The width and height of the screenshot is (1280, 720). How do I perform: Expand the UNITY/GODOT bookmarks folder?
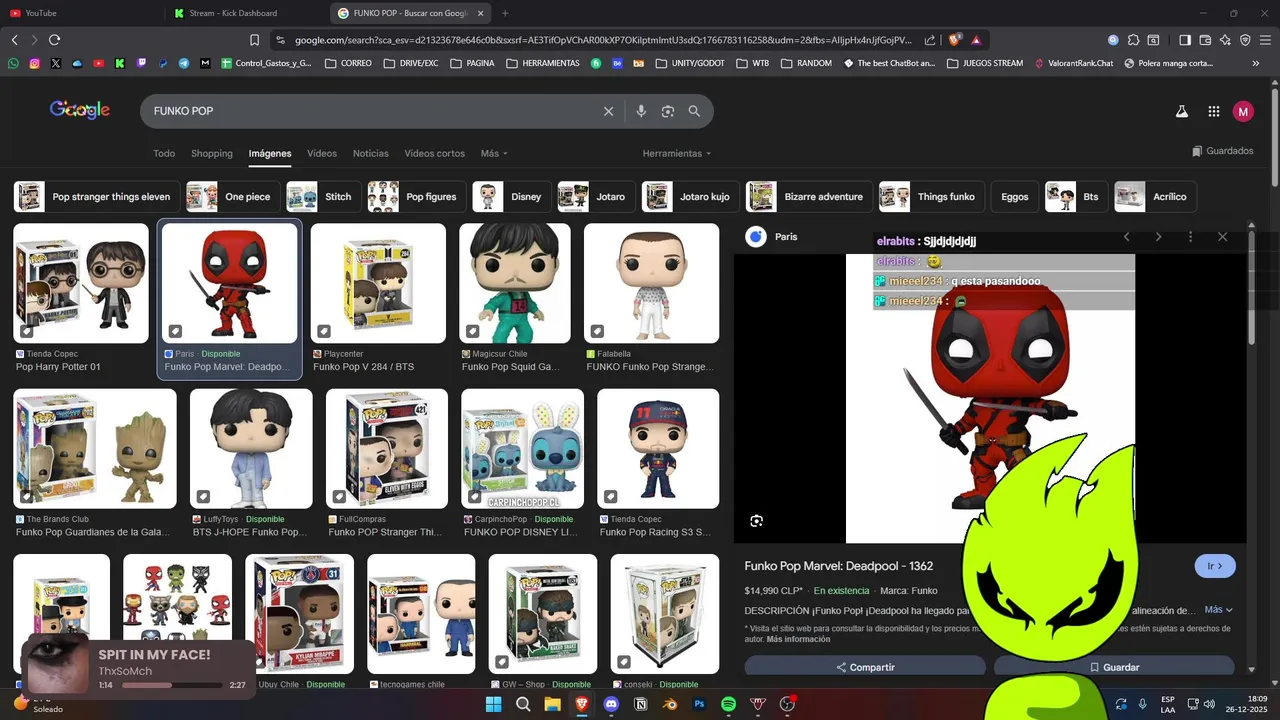[x=691, y=63]
